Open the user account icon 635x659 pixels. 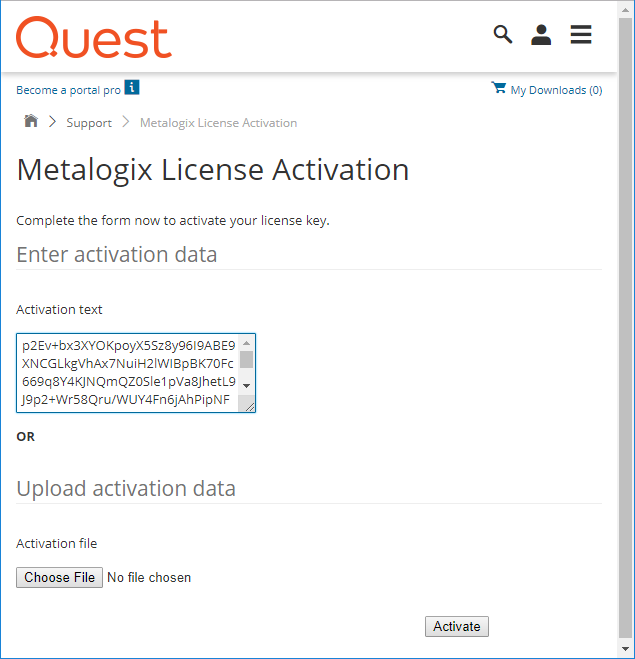[x=541, y=35]
